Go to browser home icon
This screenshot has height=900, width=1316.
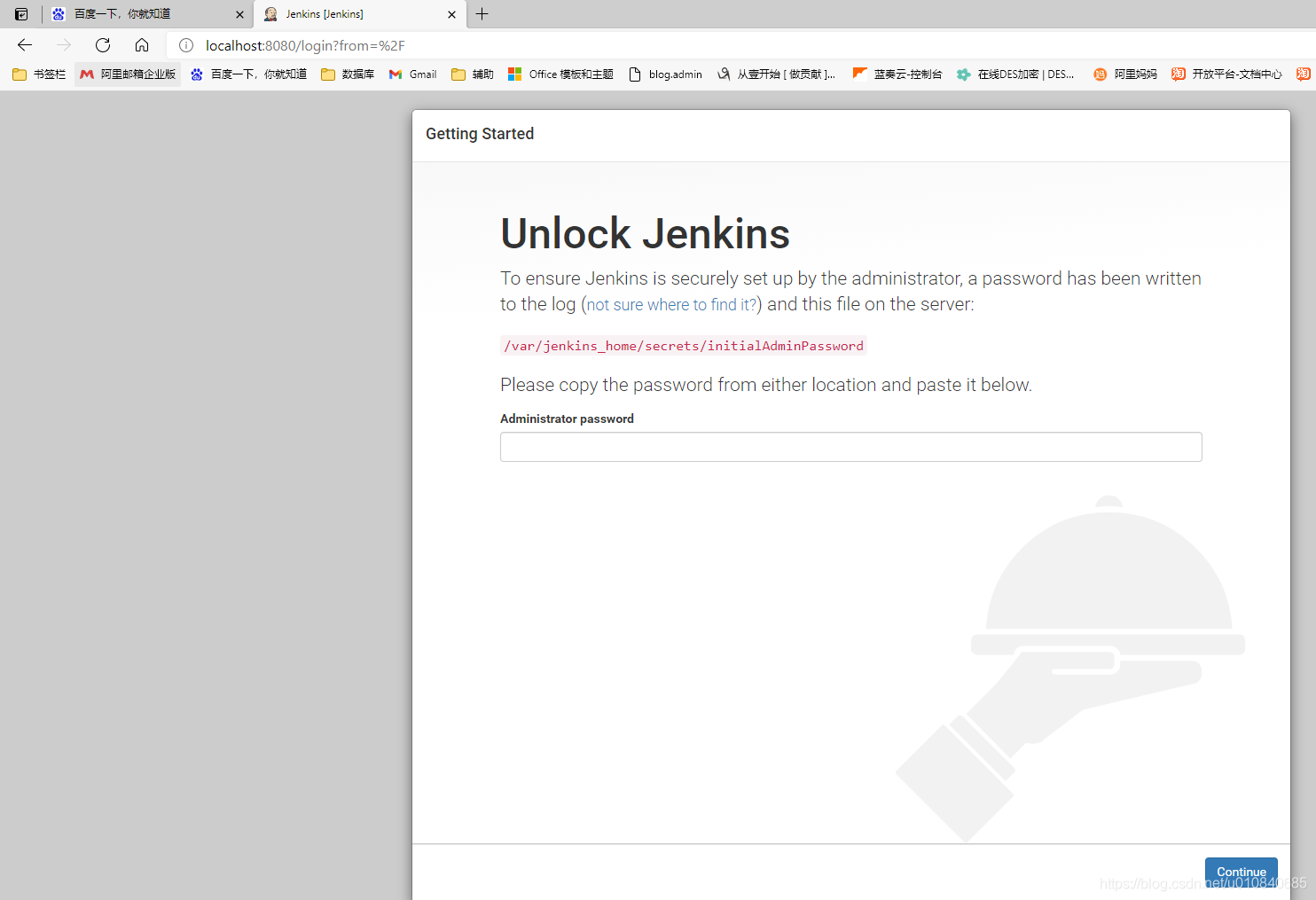coord(142,45)
